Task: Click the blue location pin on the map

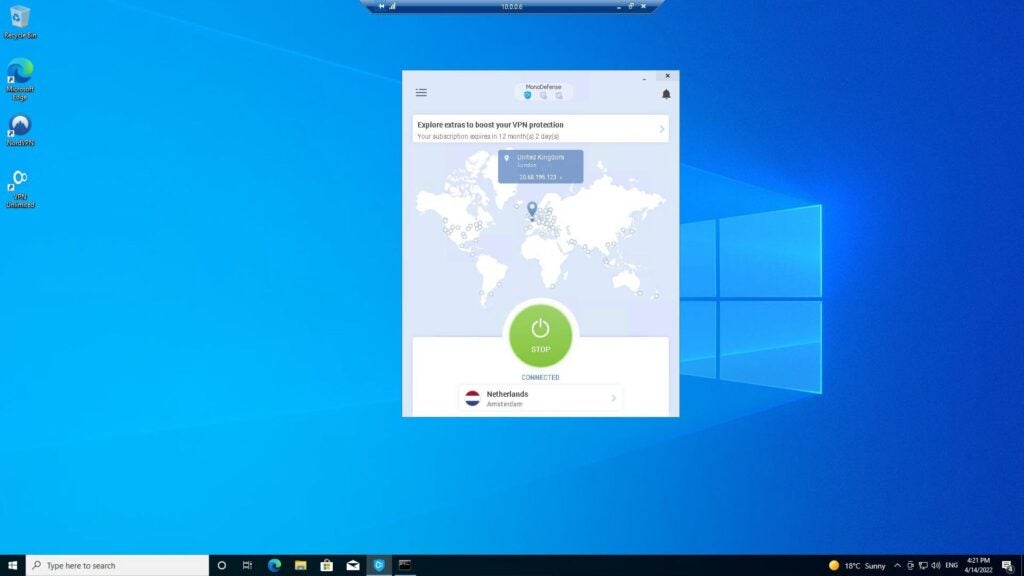Action: click(532, 209)
